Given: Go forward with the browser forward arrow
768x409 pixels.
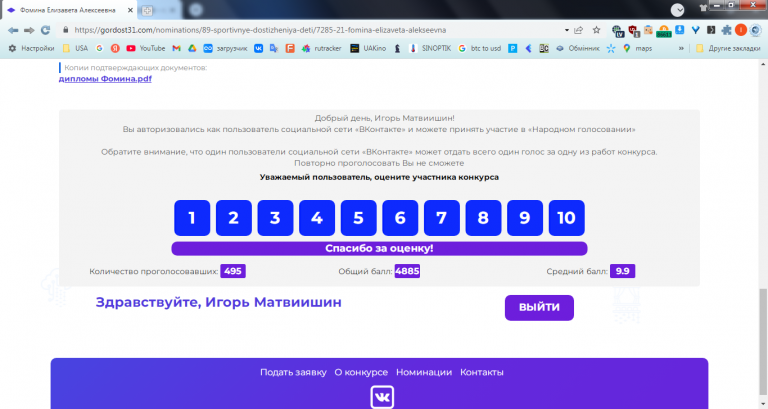Looking at the screenshot, I should (x=29, y=30).
